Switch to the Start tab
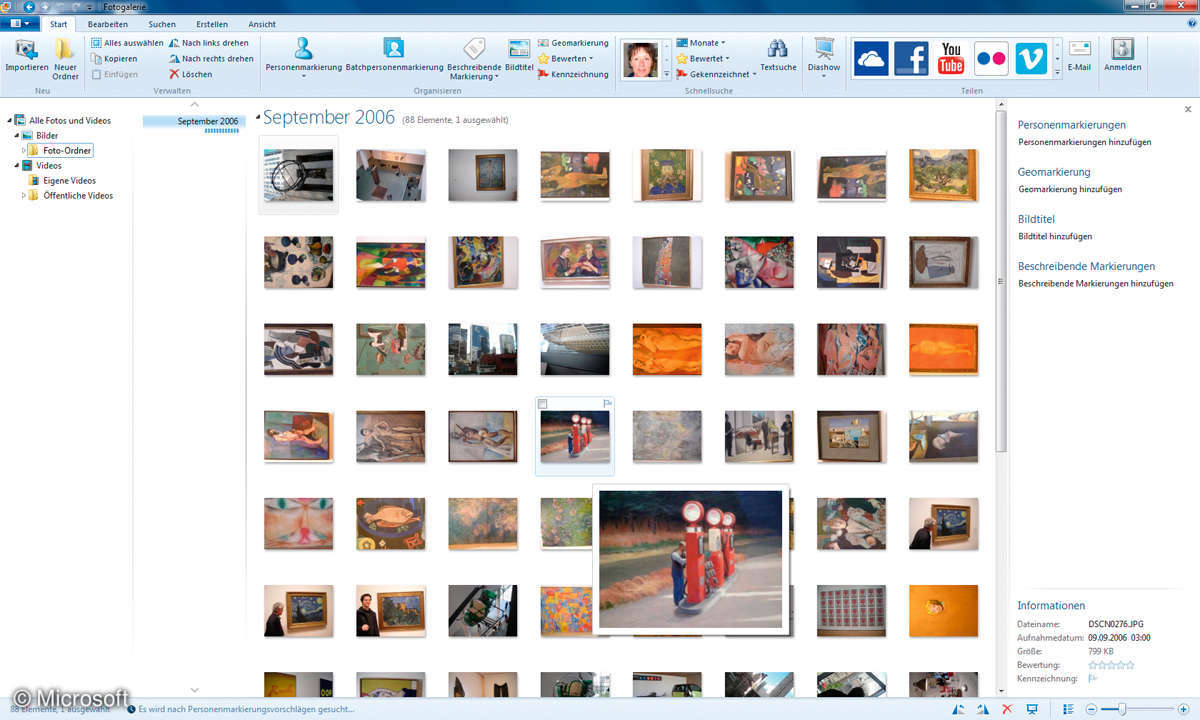The width and height of the screenshot is (1200, 720). 59,24
